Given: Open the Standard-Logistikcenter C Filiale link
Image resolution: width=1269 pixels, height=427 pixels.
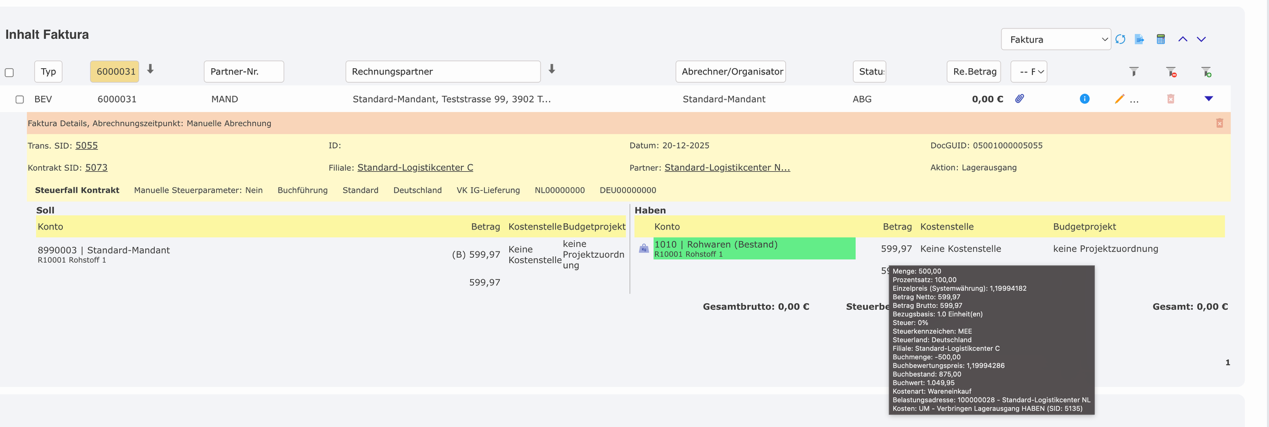Looking at the screenshot, I should [415, 168].
